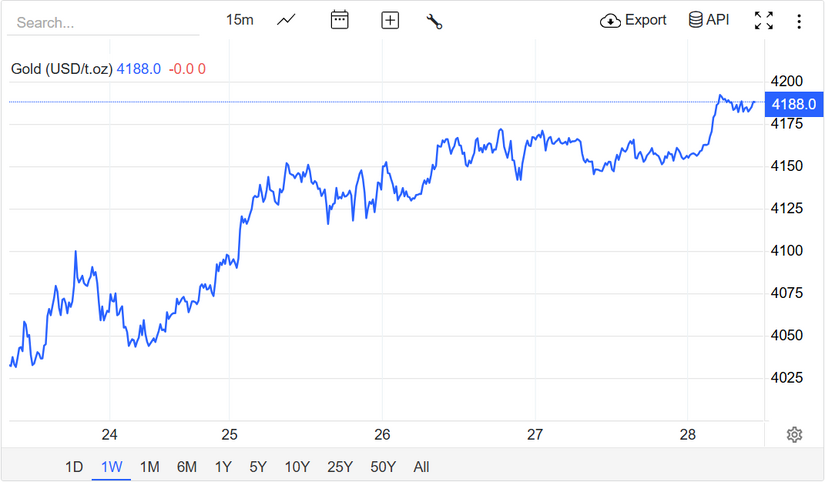Select the 1D time range
The image size is (825, 482).
tap(74, 466)
